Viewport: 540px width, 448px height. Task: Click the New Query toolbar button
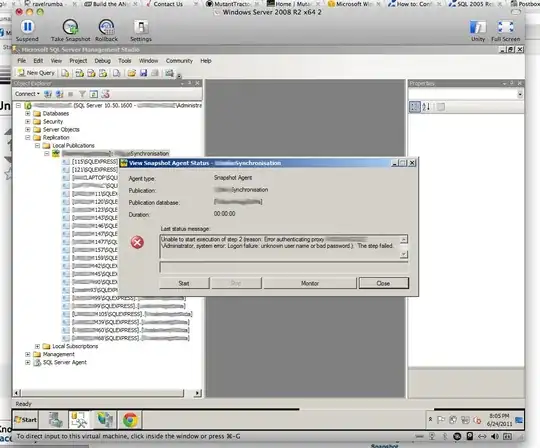(x=37, y=73)
